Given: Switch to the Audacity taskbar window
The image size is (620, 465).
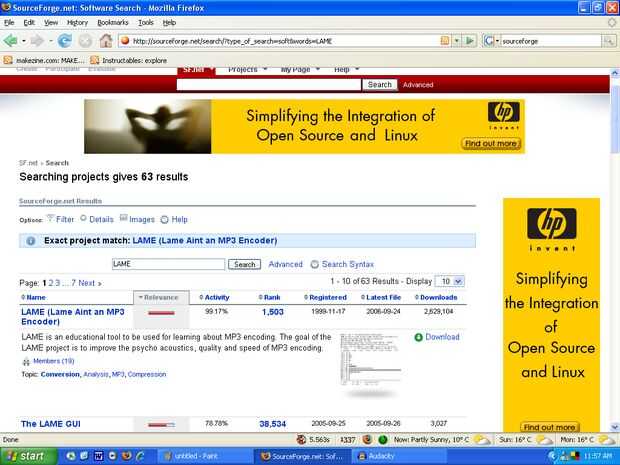Looking at the screenshot, I should (x=399, y=456).
